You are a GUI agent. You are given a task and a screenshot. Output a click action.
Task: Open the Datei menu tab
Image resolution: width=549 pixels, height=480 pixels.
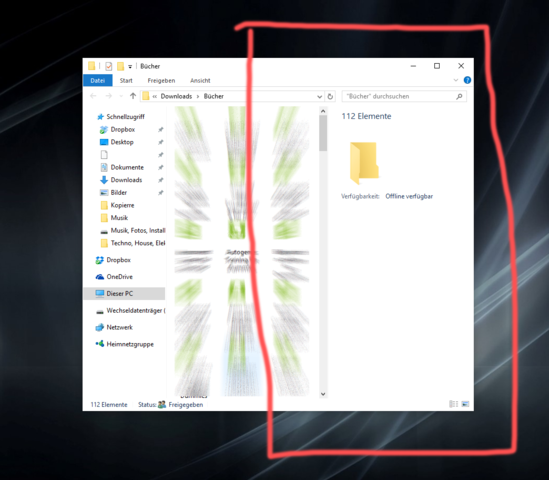(98, 80)
